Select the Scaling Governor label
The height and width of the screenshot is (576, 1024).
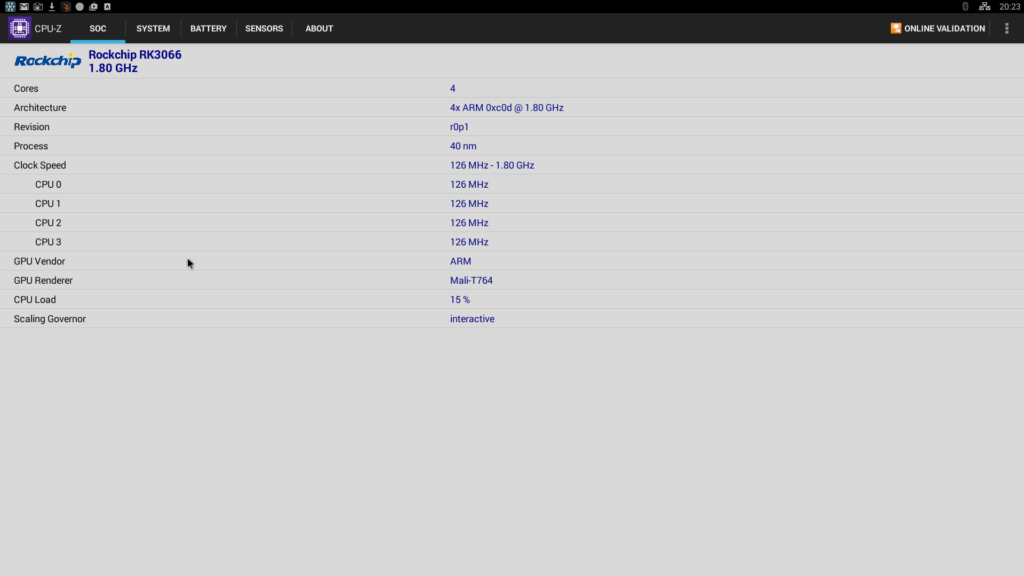(50, 319)
